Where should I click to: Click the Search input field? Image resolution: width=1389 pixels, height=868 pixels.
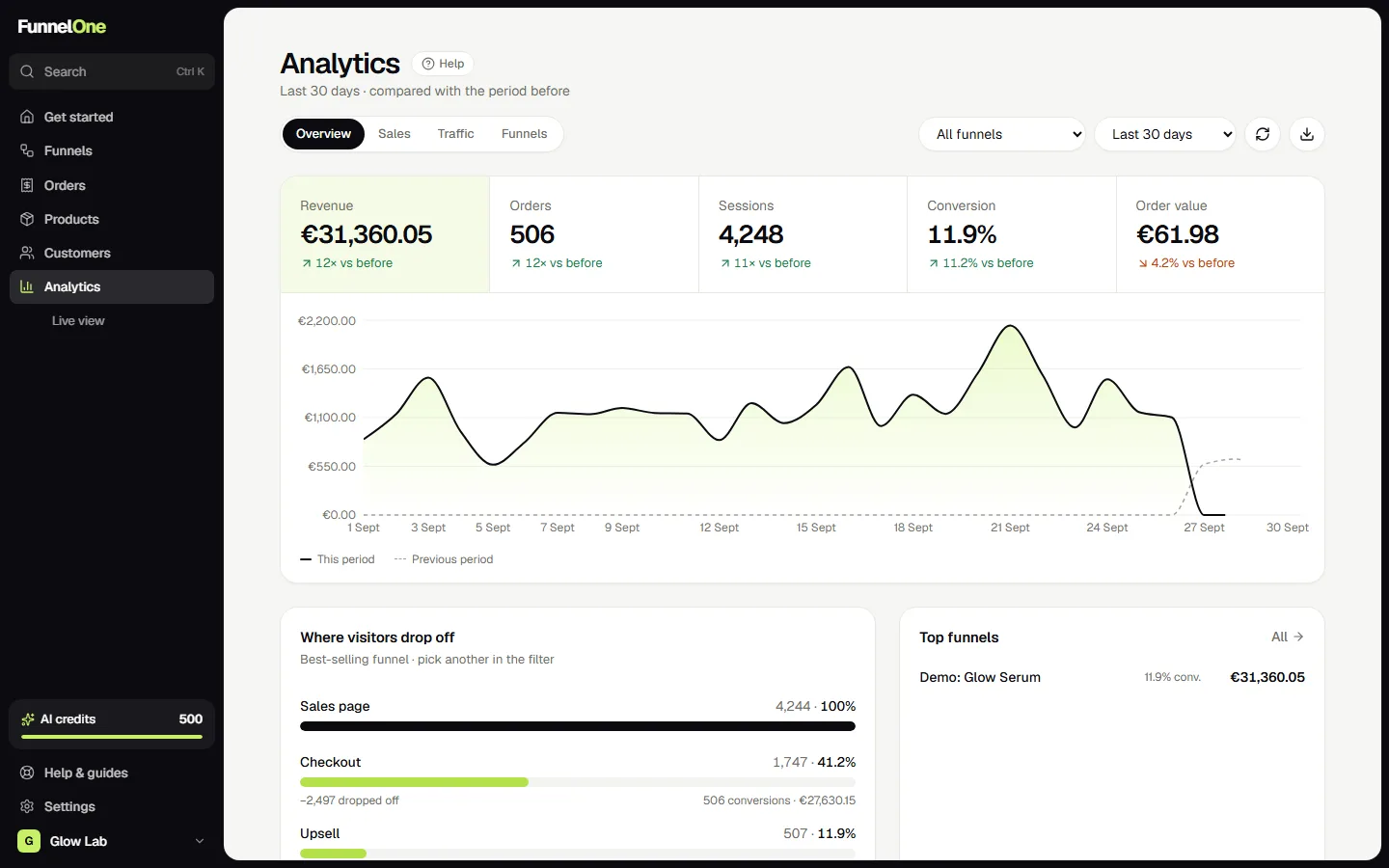pyautogui.click(x=112, y=71)
